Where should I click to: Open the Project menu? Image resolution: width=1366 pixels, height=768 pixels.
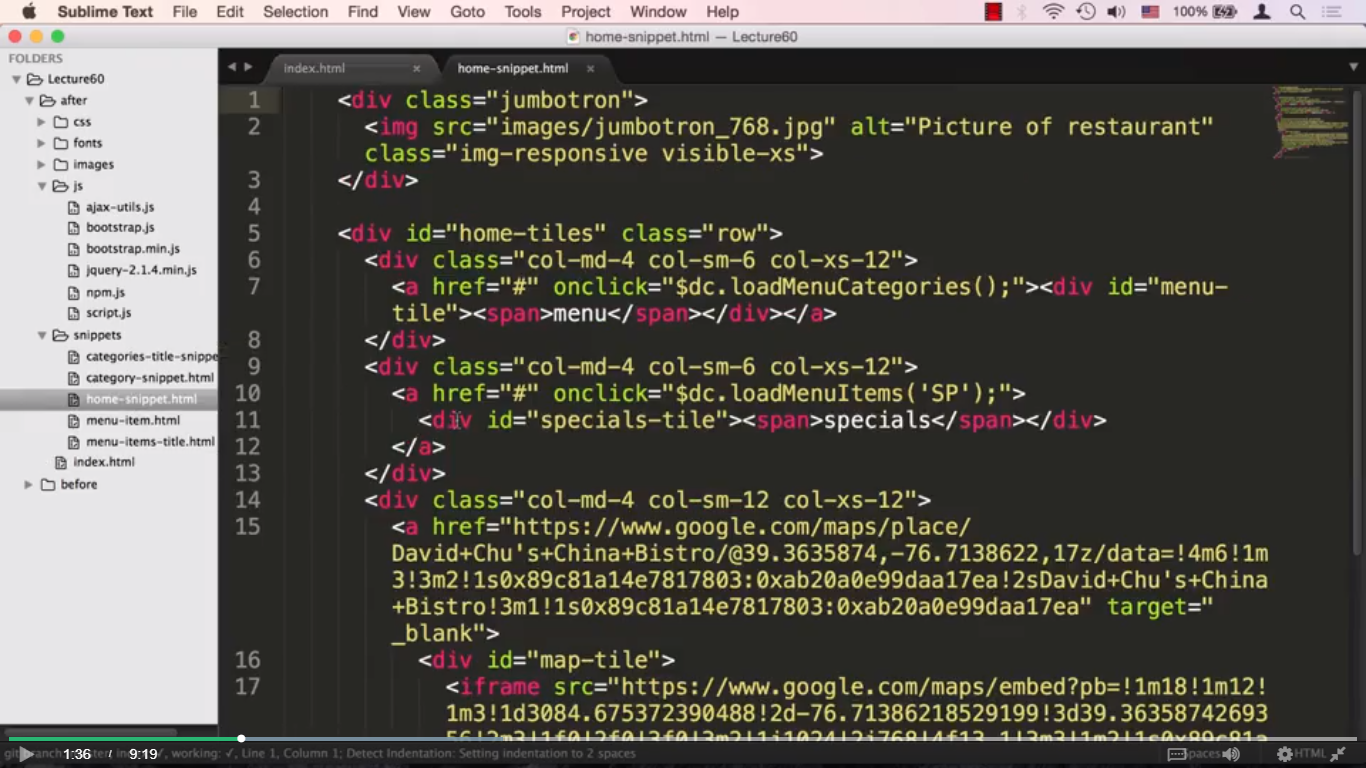click(586, 12)
